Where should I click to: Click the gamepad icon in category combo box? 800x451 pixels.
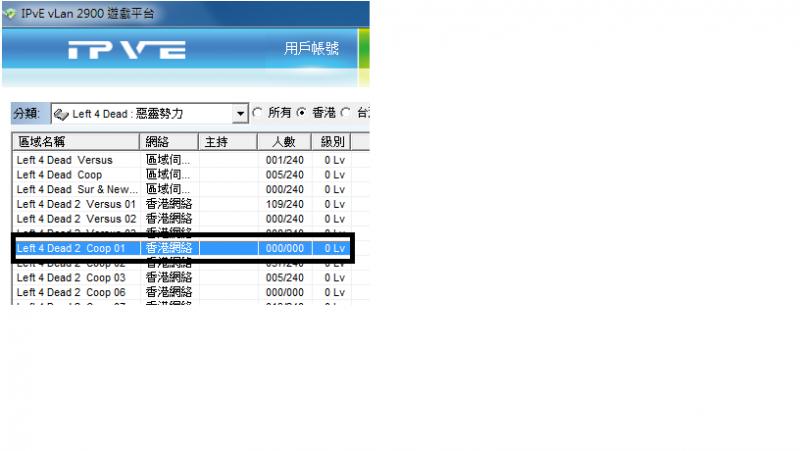[61, 114]
